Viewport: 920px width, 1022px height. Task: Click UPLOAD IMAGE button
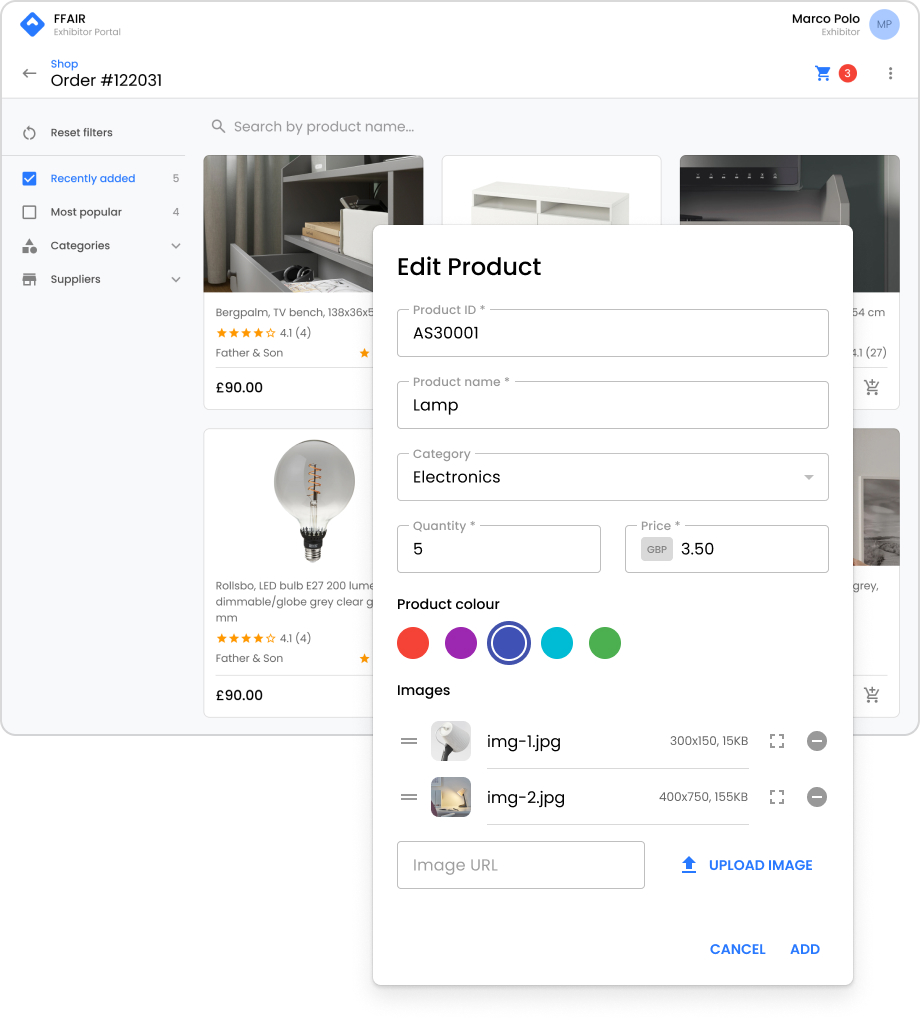pyautogui.click(x=747, y=866)
